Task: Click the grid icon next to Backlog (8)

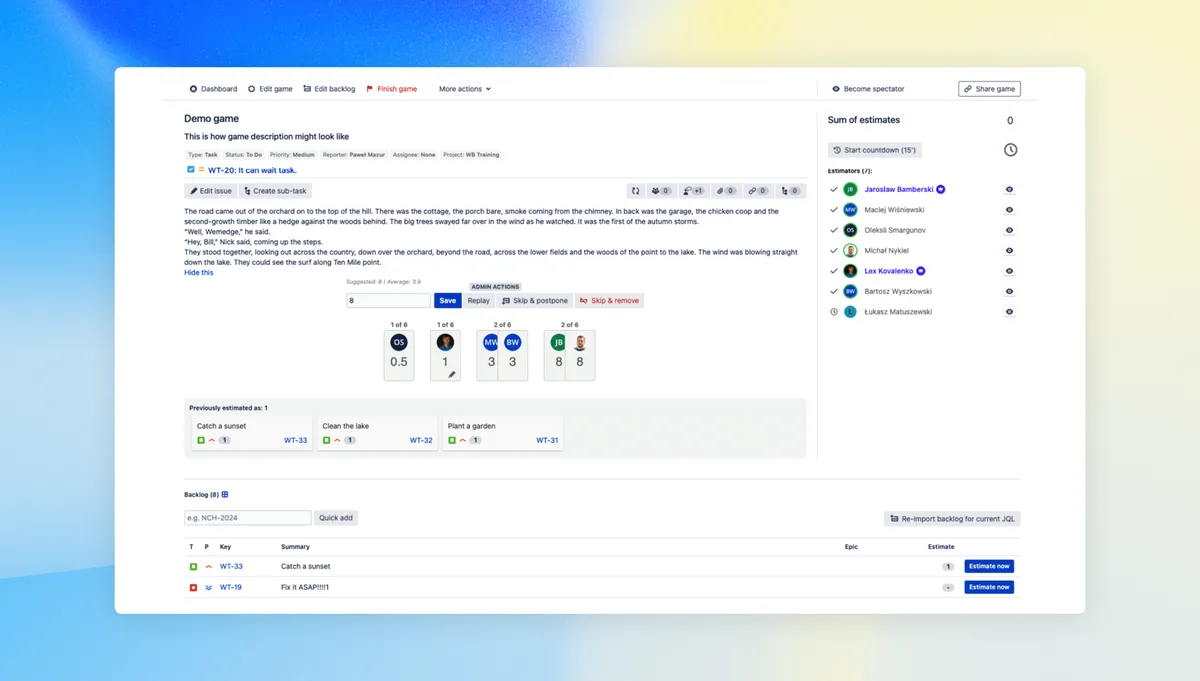Action: click(225, 494)
